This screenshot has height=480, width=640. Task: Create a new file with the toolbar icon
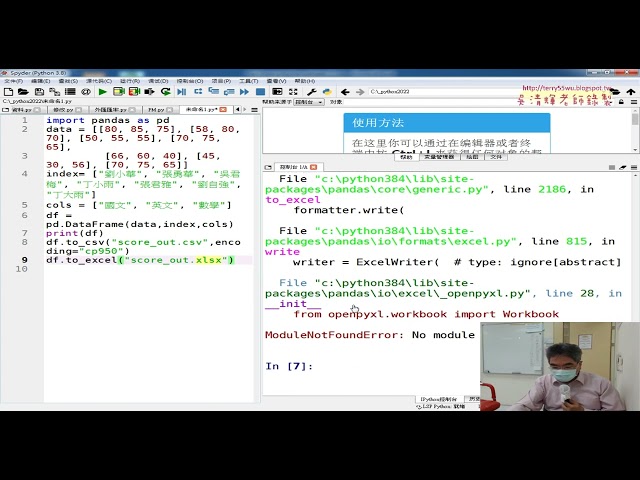[8, 92]
